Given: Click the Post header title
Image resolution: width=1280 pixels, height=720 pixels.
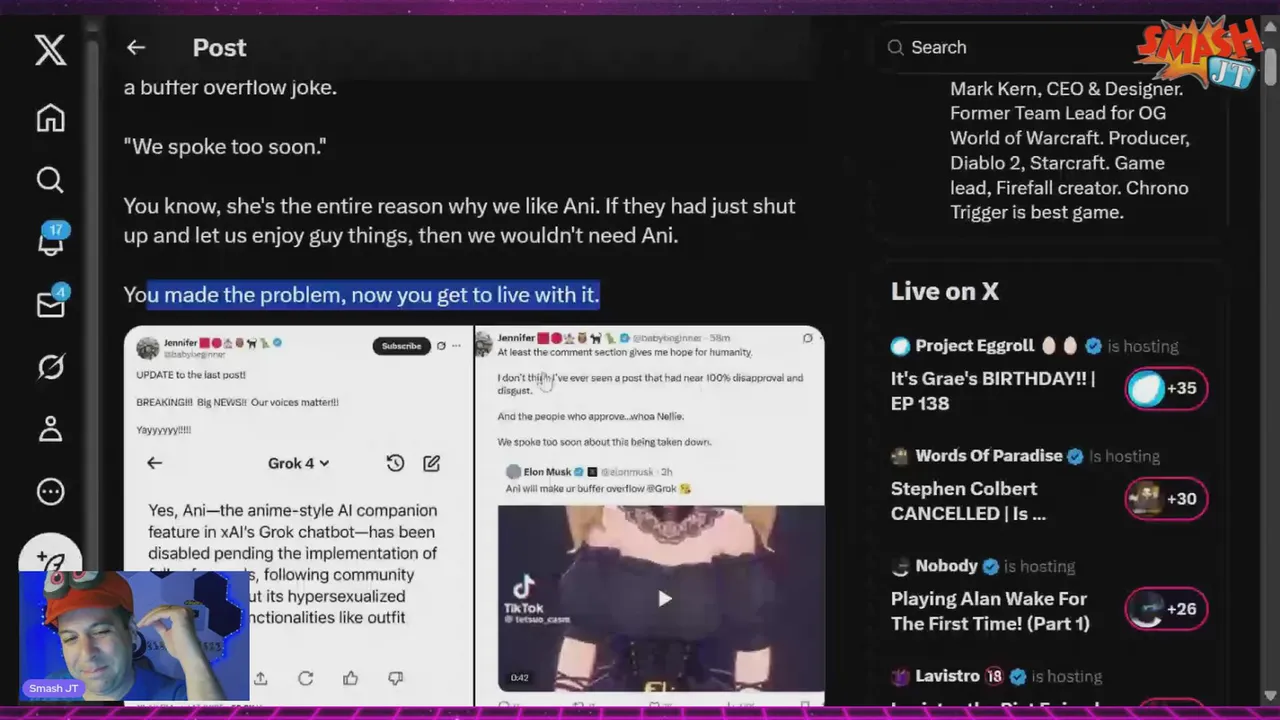Looking at the screenshot, I should (x=219, y=47).
